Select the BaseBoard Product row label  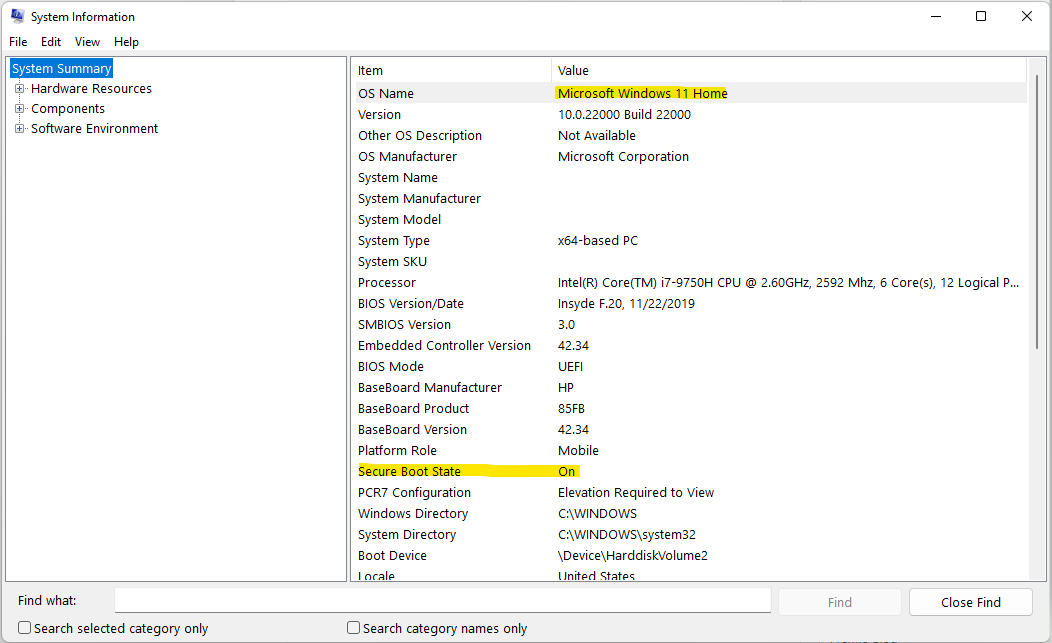click(413, 409)
